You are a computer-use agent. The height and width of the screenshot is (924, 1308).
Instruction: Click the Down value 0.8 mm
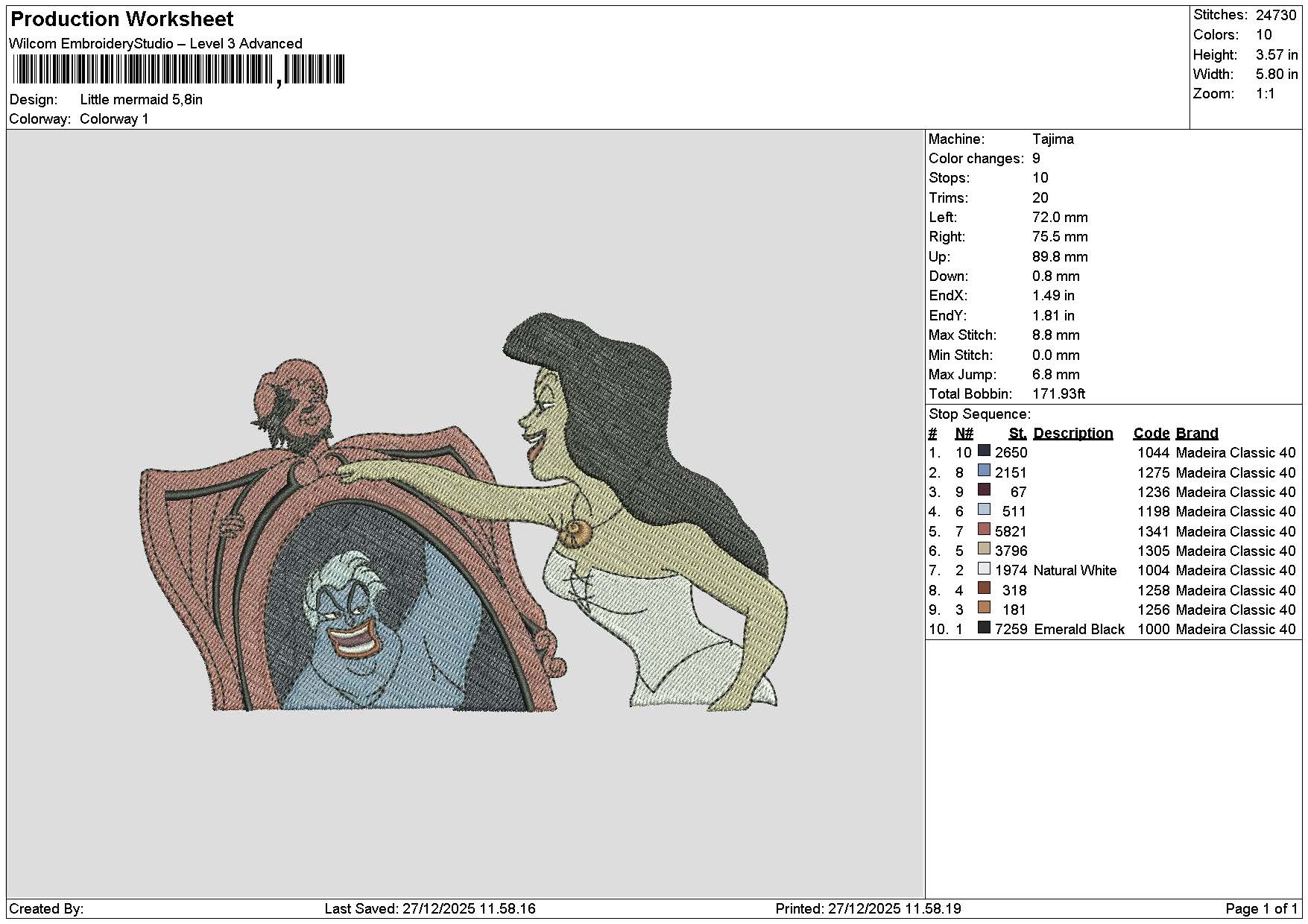(1056, 276)
